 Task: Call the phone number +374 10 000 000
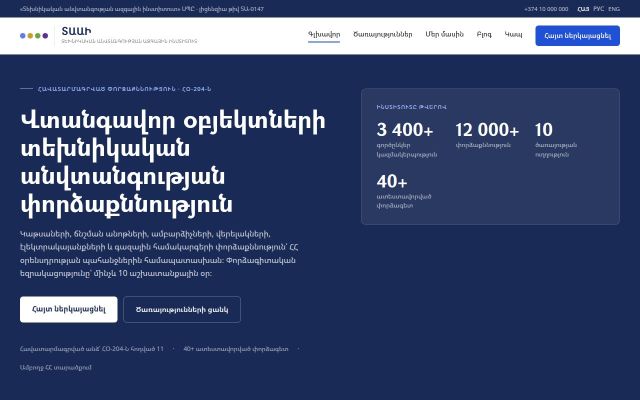pyautogui.click(x=546, y=9)
